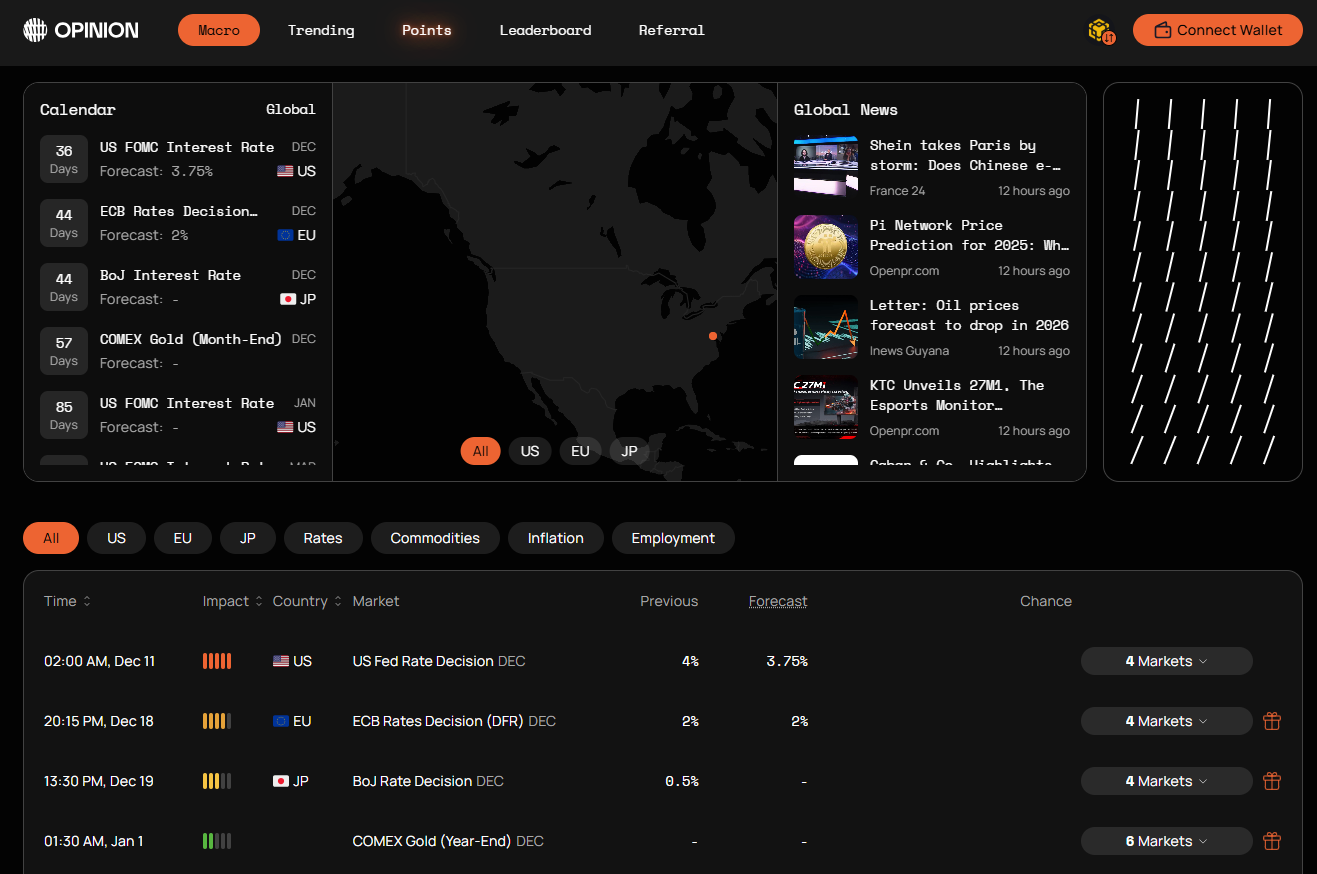The image size is (1317, 874).
Task: Click gift icon on ECB Rates Decision row
Action: [1271, 721]
